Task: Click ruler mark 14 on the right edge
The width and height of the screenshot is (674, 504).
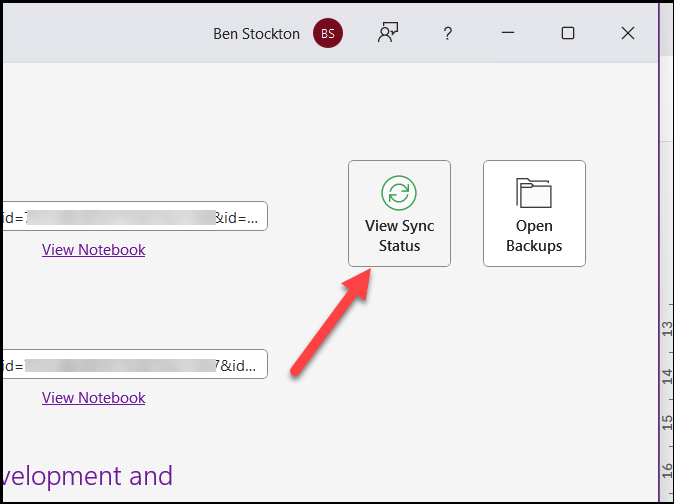Action: [666, 375]
